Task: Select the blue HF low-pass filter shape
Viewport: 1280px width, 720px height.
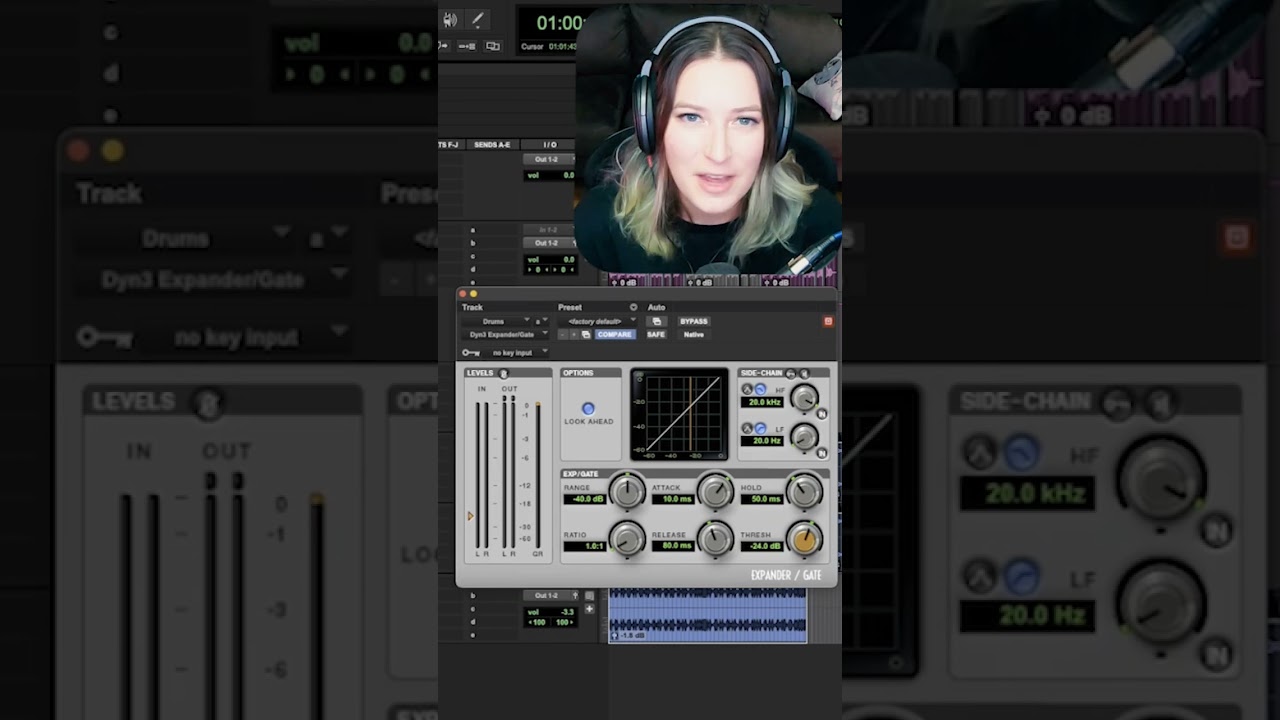Action: click(760, 389)
